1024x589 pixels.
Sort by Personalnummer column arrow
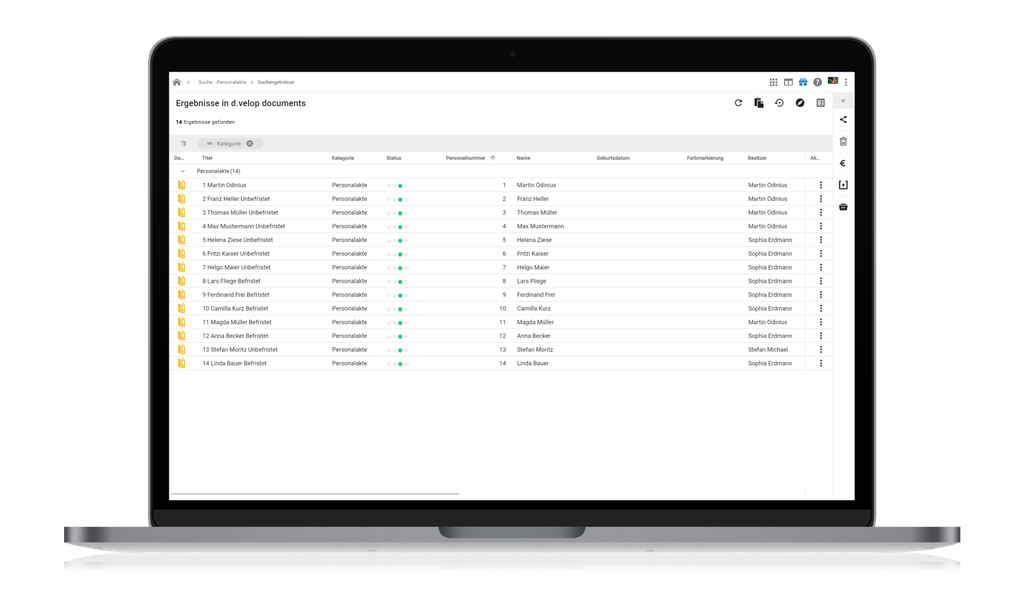(493, 158)
